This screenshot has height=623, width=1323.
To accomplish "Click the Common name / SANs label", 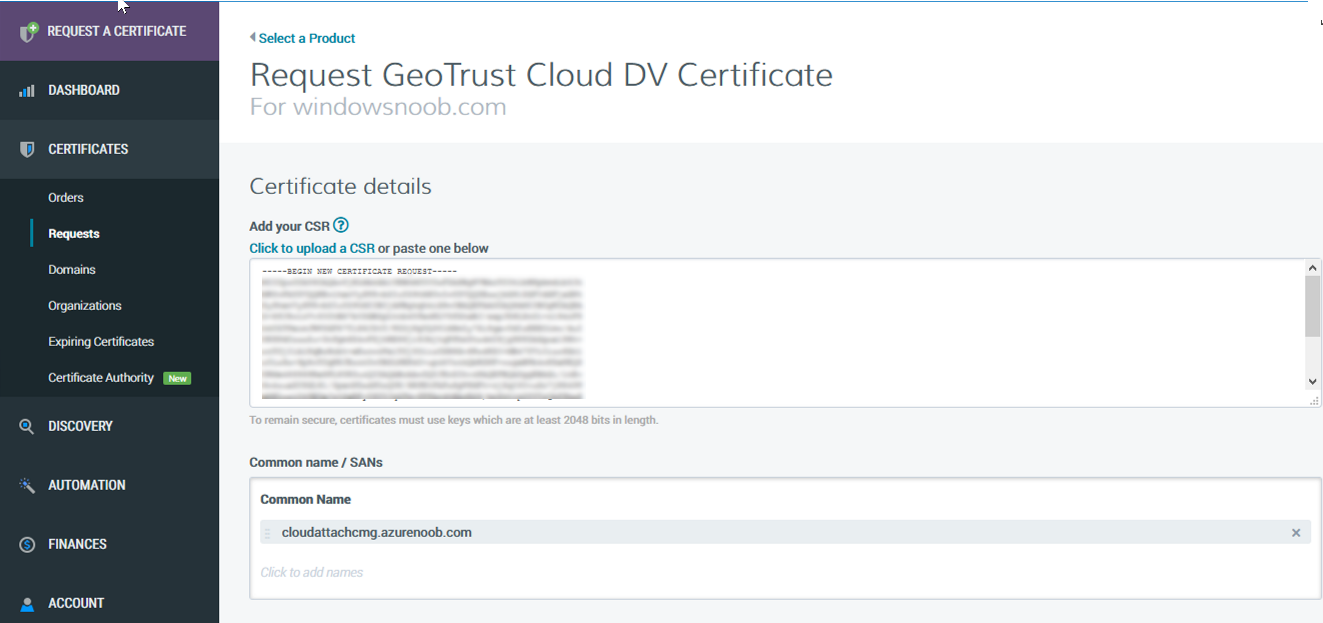I will click(x=316, y=463).
